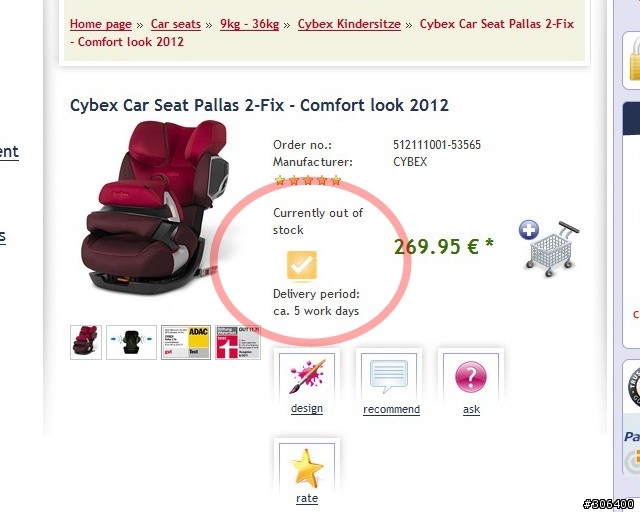Select the side-impact protection thumbnail

pos(131,342)
